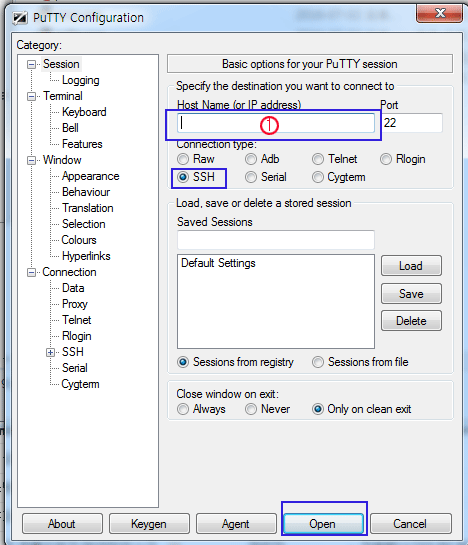Open the SSH category in tree
468x545 pixels.
coord(73,352)
